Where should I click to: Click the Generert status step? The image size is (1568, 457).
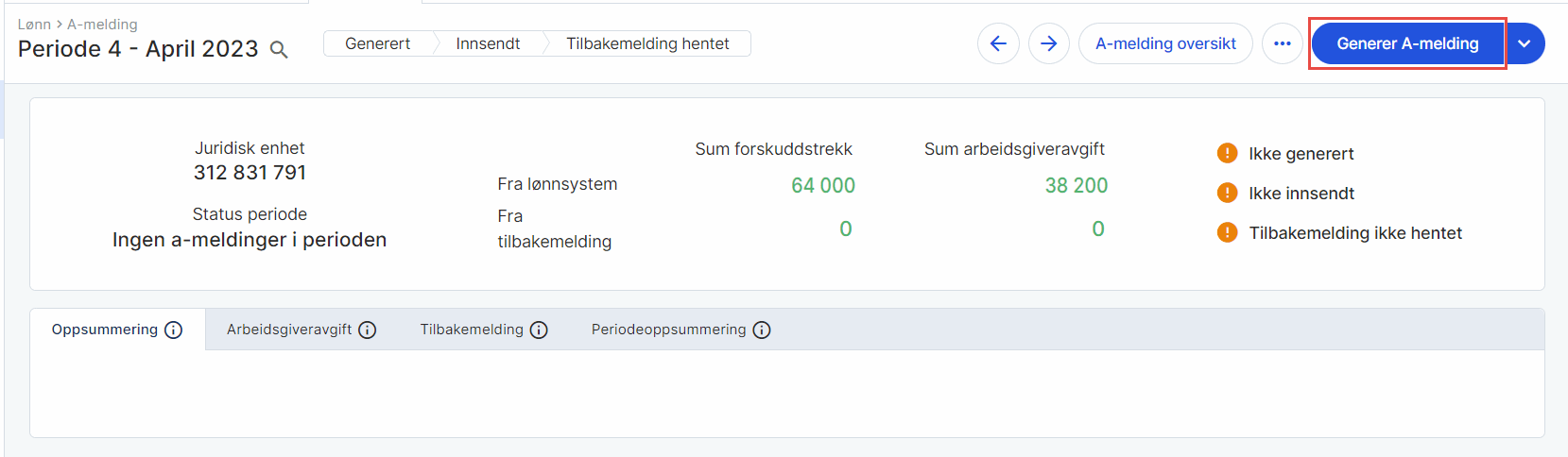(377, 43)
